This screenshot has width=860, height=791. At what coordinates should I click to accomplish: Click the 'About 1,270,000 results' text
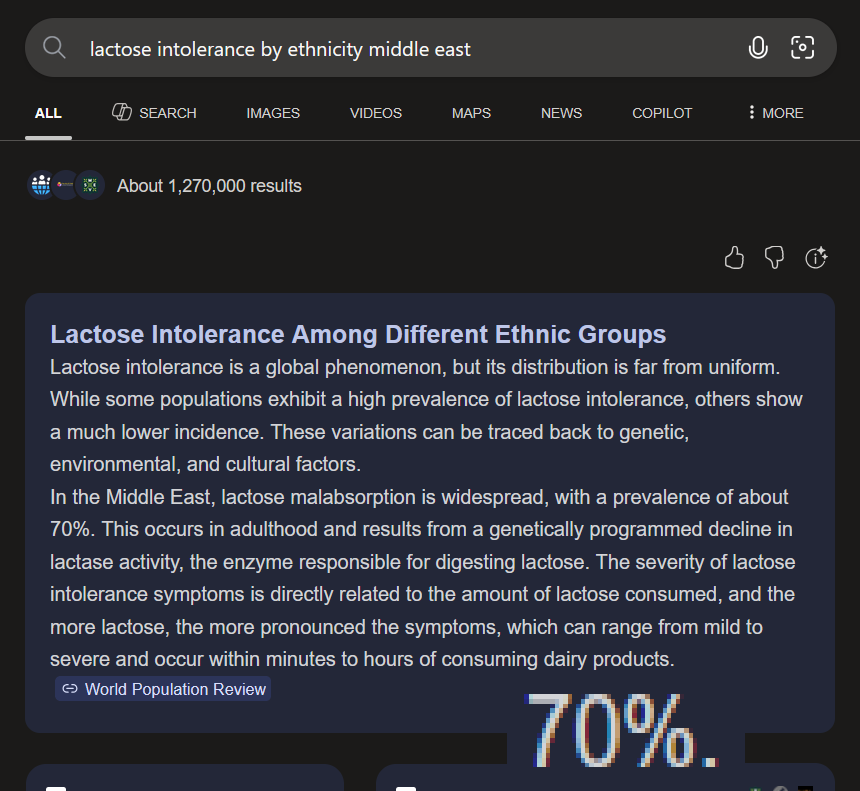tap(209, 186)
